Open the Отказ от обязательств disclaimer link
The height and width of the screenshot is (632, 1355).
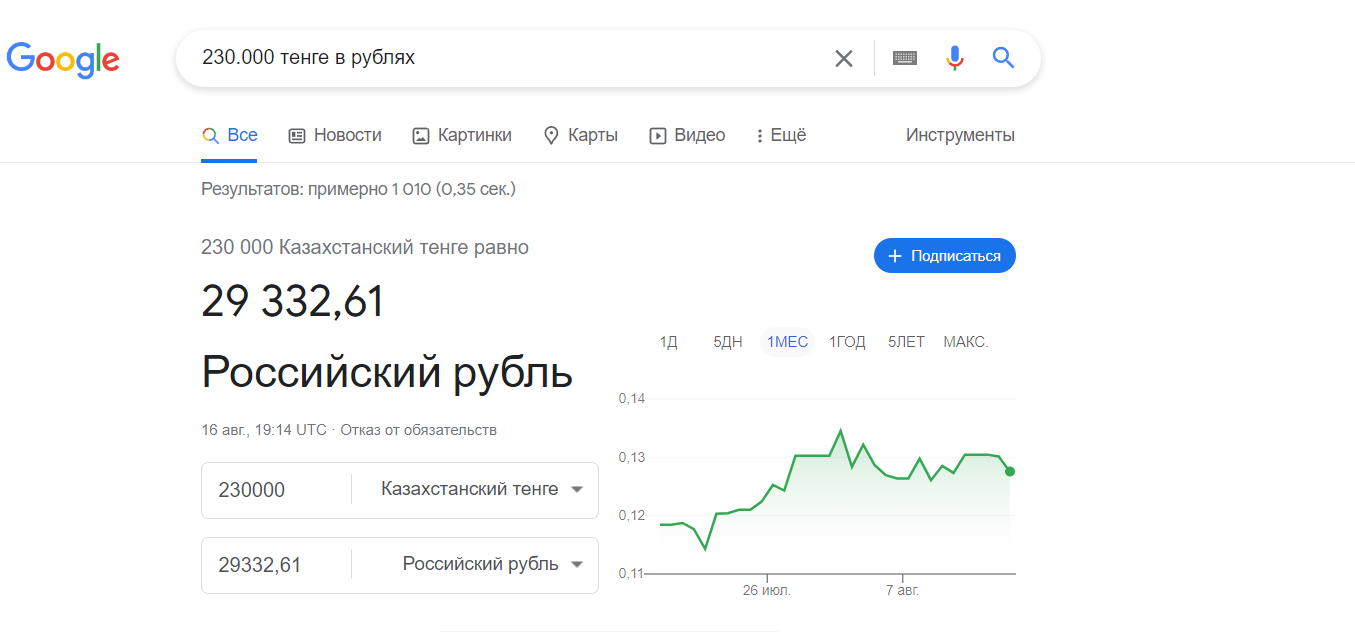click(x=418, y=430)
